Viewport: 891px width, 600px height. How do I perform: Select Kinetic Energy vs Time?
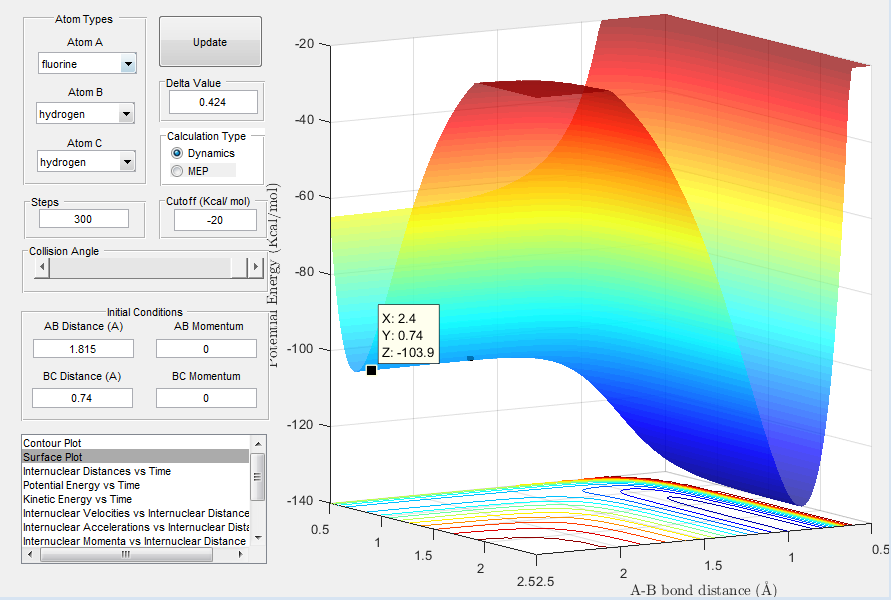(x=136, y=499)
